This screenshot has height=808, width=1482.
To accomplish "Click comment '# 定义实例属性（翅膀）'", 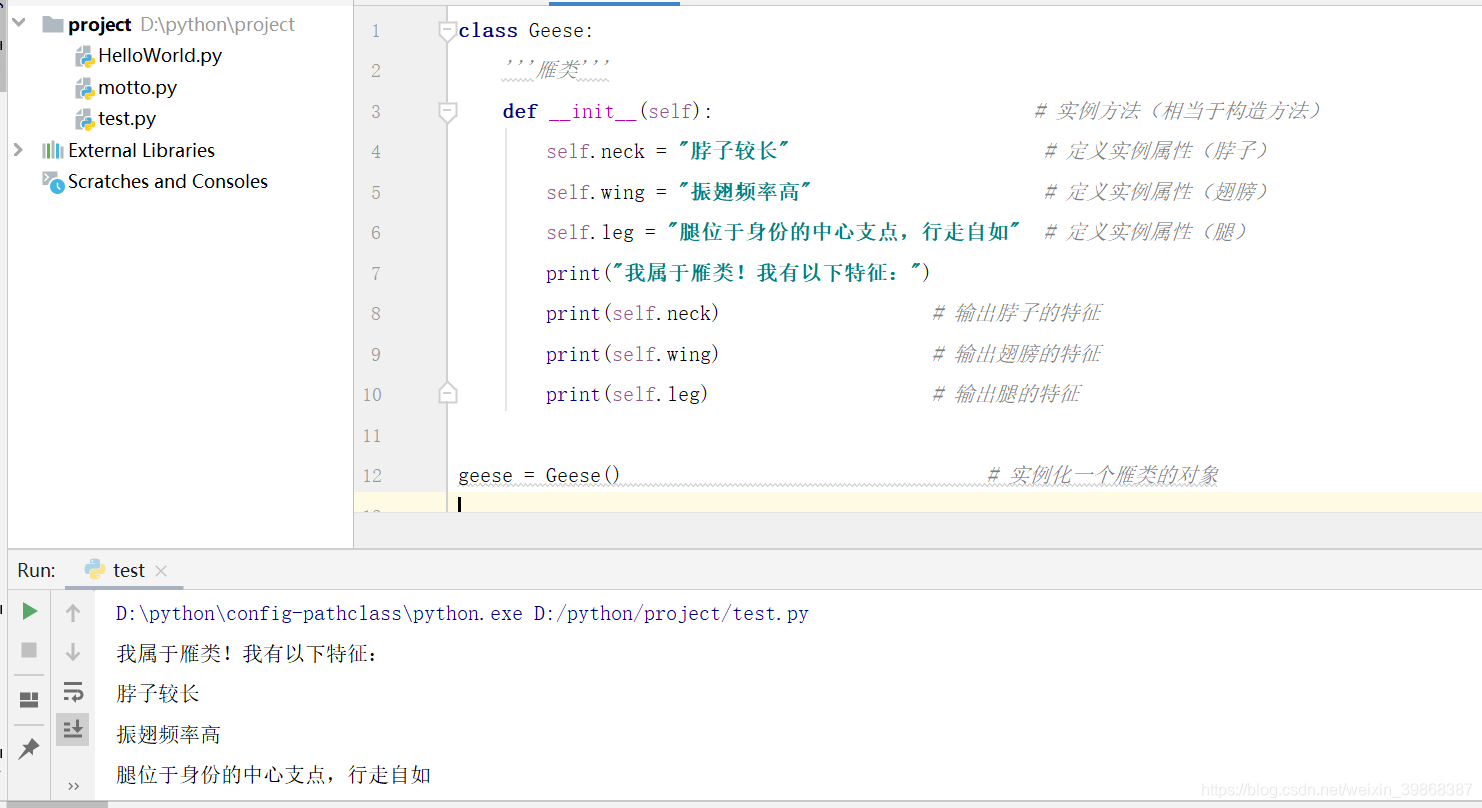I will (1157, 192).
